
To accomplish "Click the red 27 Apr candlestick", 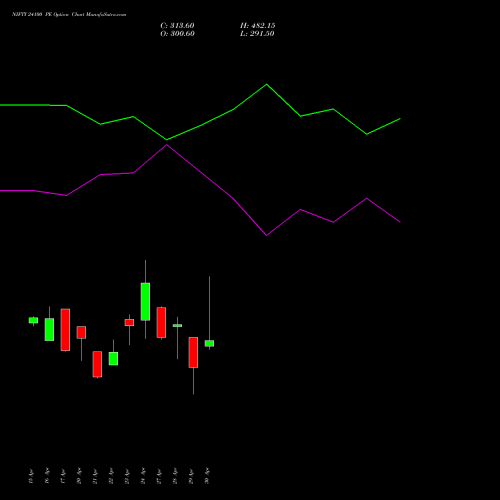I will tap(161, 322).
